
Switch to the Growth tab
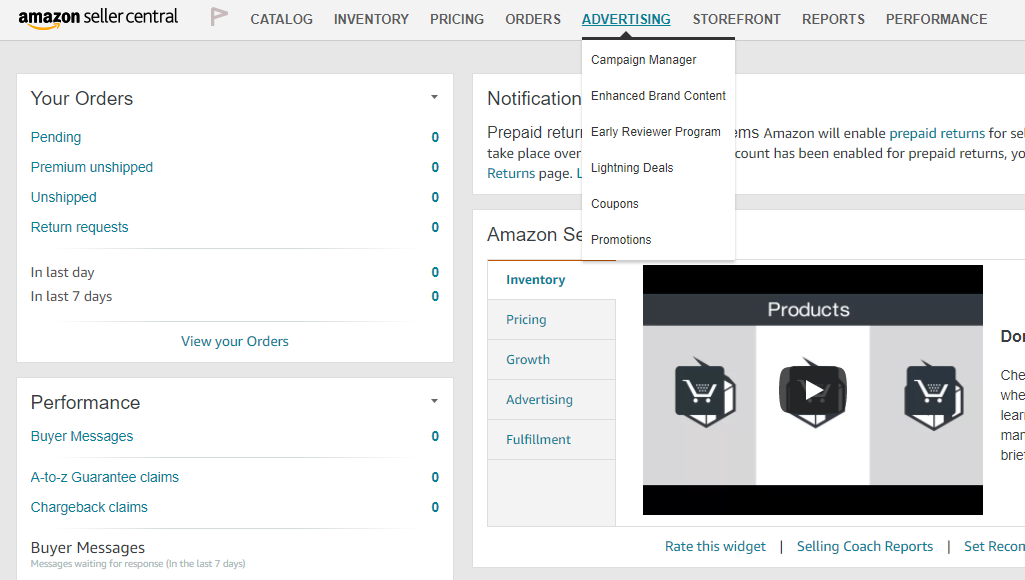528,360
